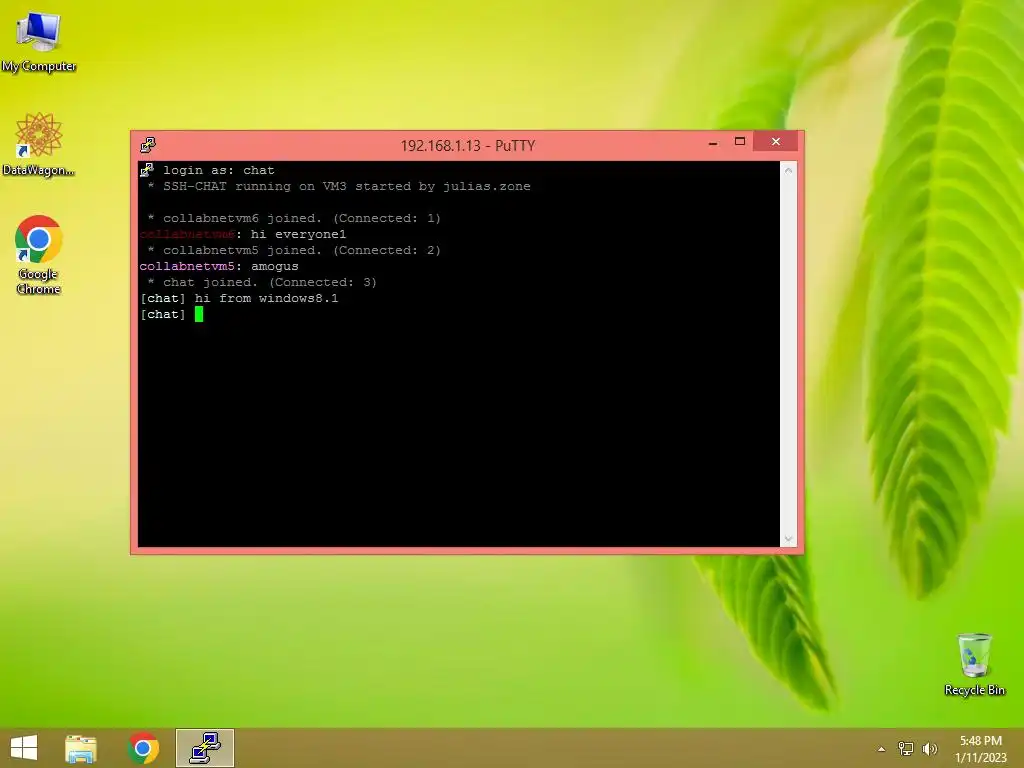Close the PuTTY window
Image resolution: width=1024 pixels, height=768 pixels.
click(776, 142)
